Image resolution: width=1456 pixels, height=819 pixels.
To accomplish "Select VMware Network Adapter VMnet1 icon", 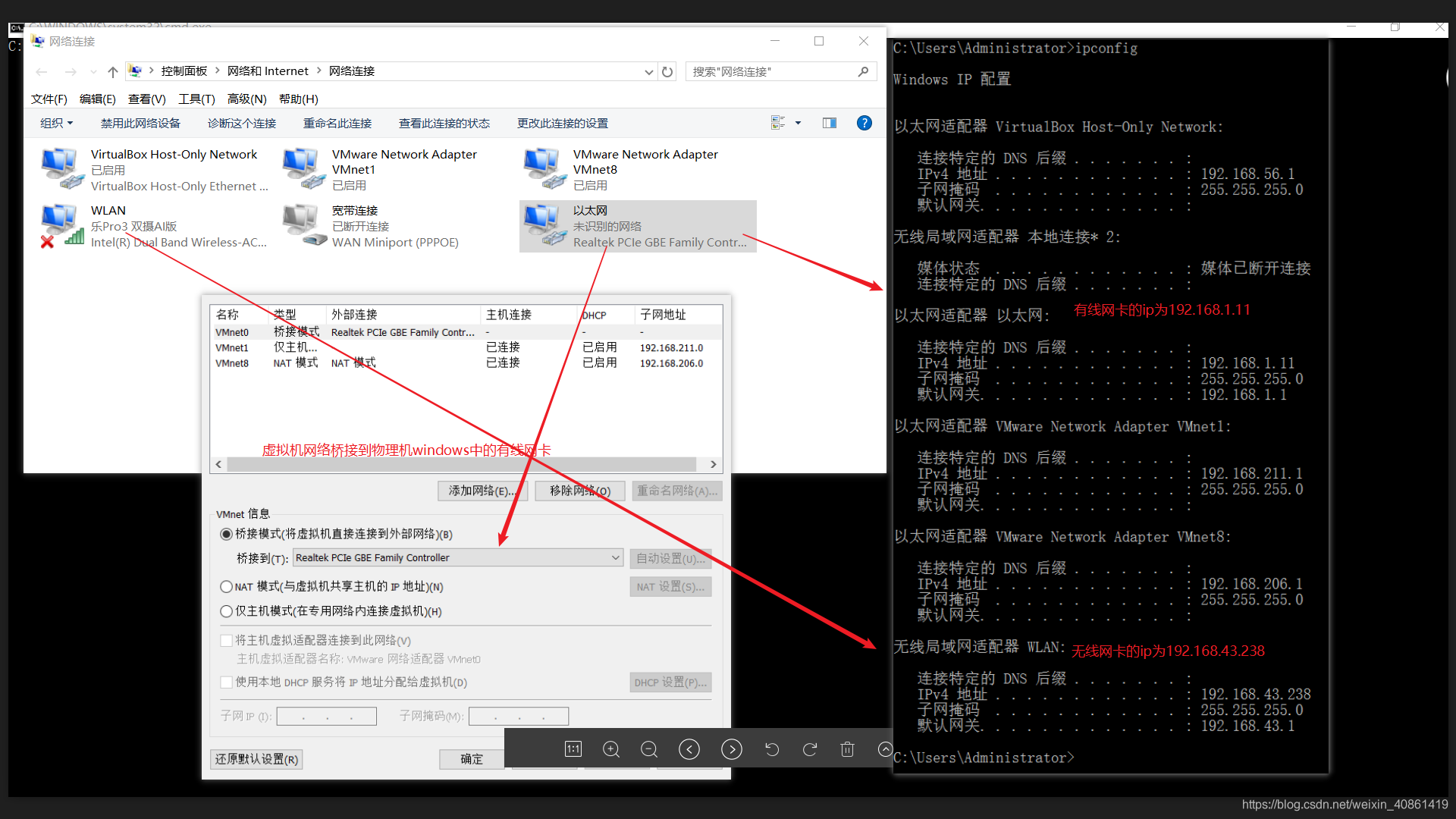I will pyautogui.click(x=303, y=169).
